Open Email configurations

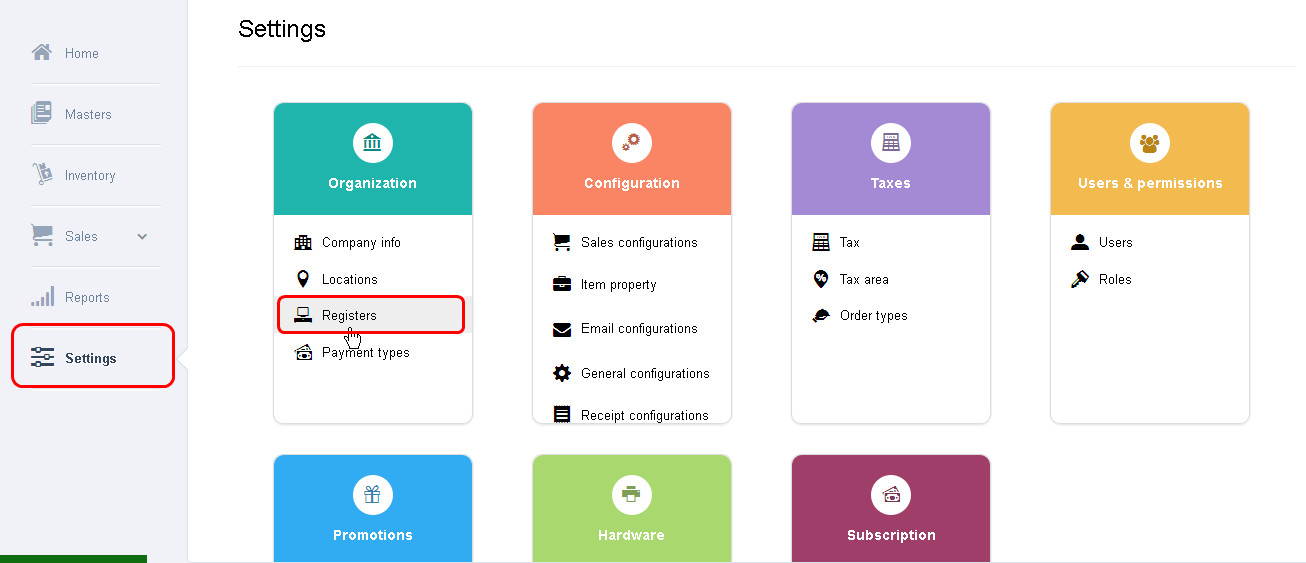(x=639, y=329)
